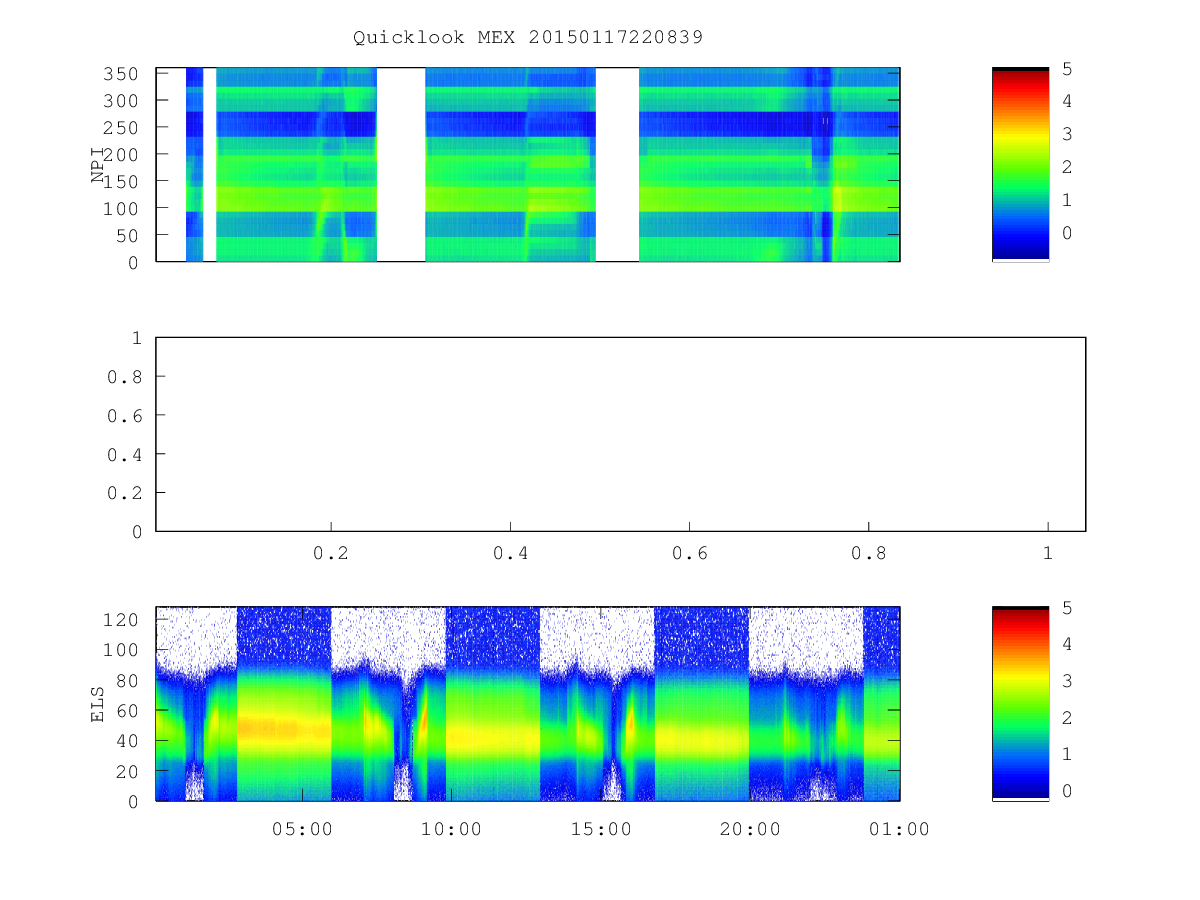Image resolution: width=1200 pixels, height=900 pixels.
Task: Click value 2 on ELS colorbar
Action: coord(1067,718)
